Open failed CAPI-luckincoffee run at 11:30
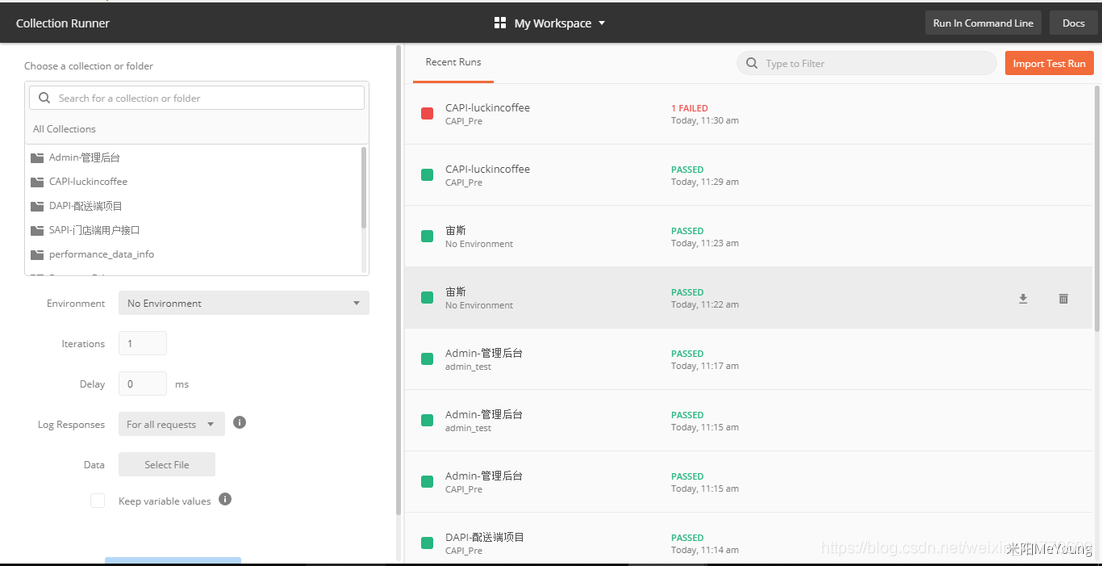 748,114
